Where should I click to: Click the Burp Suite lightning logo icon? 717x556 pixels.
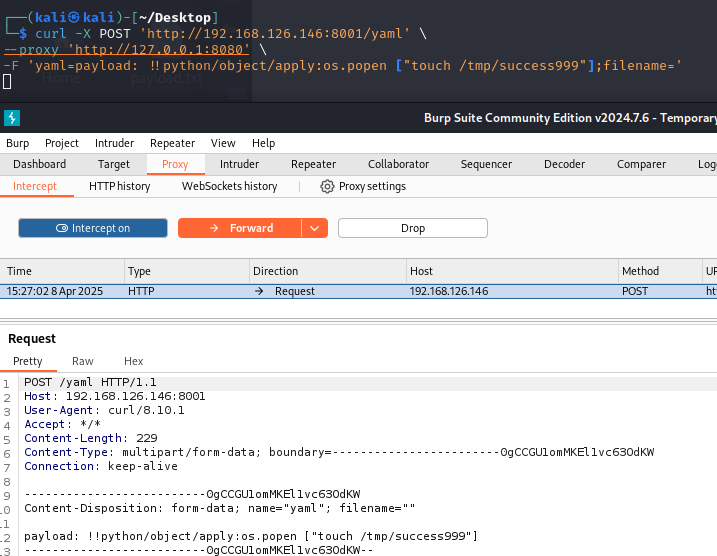12,118
